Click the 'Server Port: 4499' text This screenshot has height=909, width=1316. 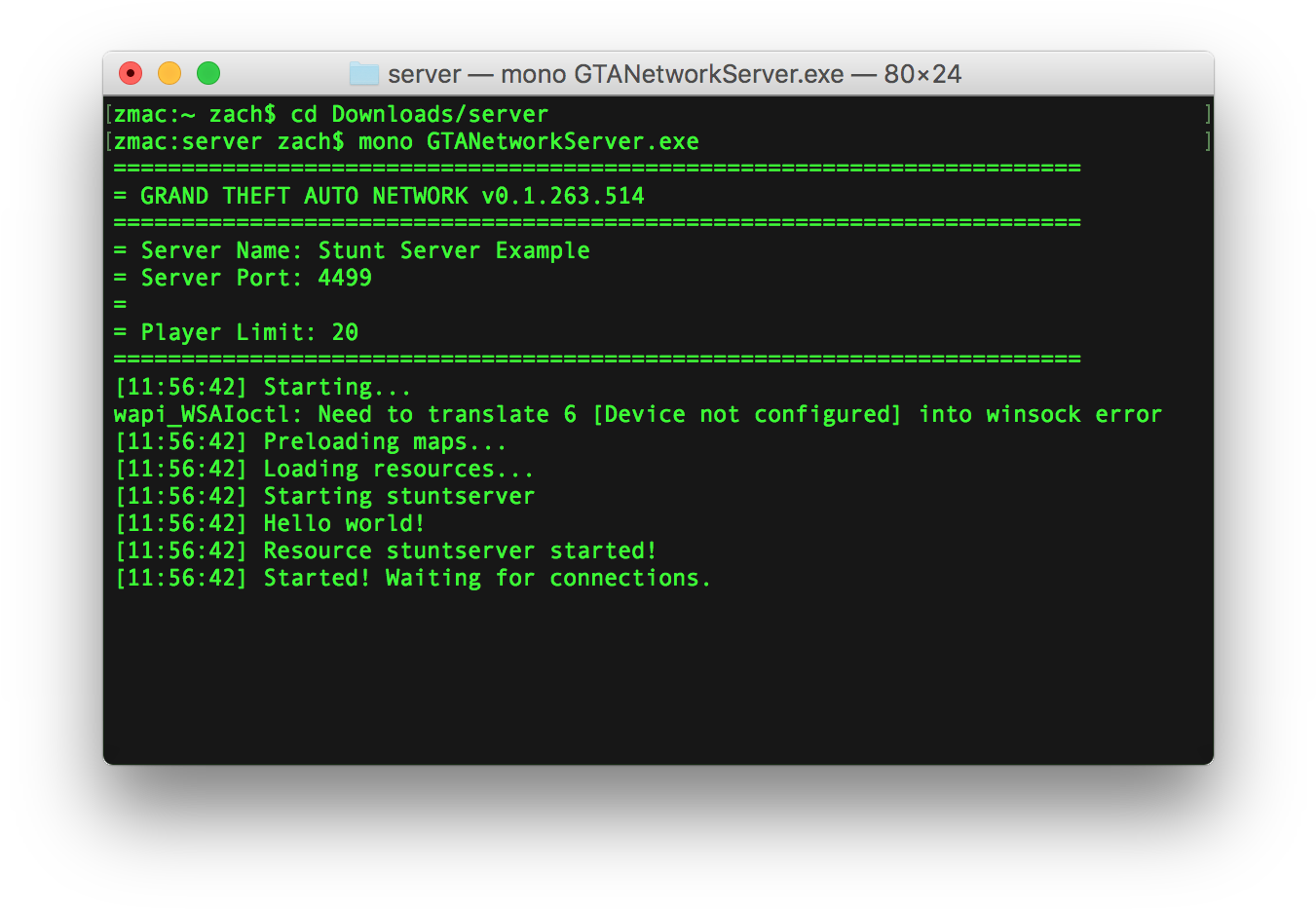[x=242, y=278]
